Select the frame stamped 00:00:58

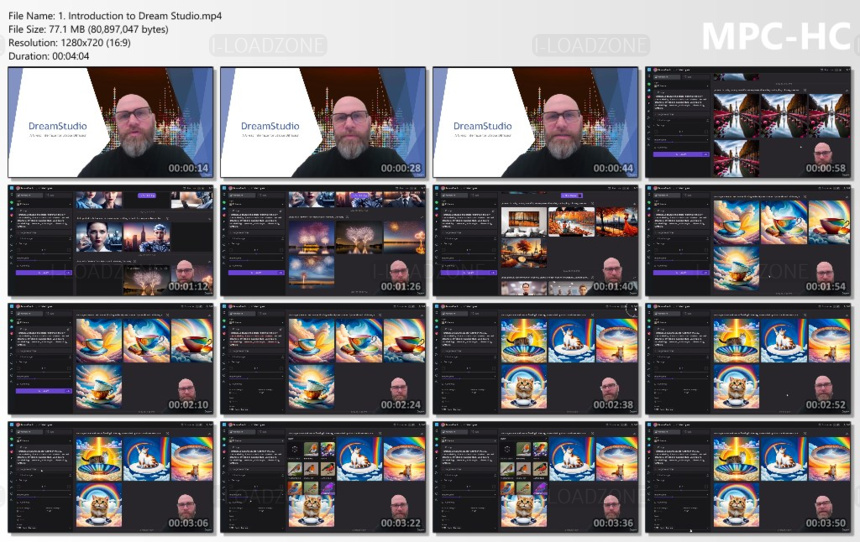pyautogui.click(x=748, y=122)
